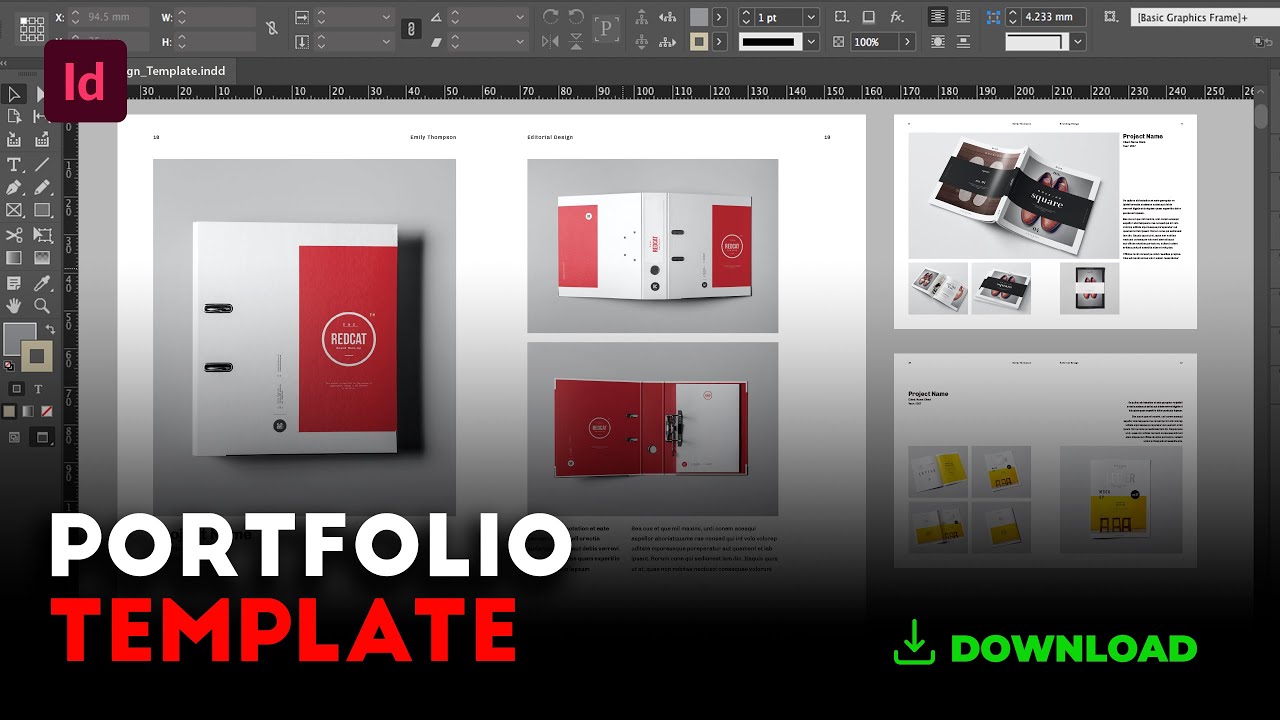Click the DOWNLOAD text
The image size is (1280, 720).
(x=1074, y=648)
